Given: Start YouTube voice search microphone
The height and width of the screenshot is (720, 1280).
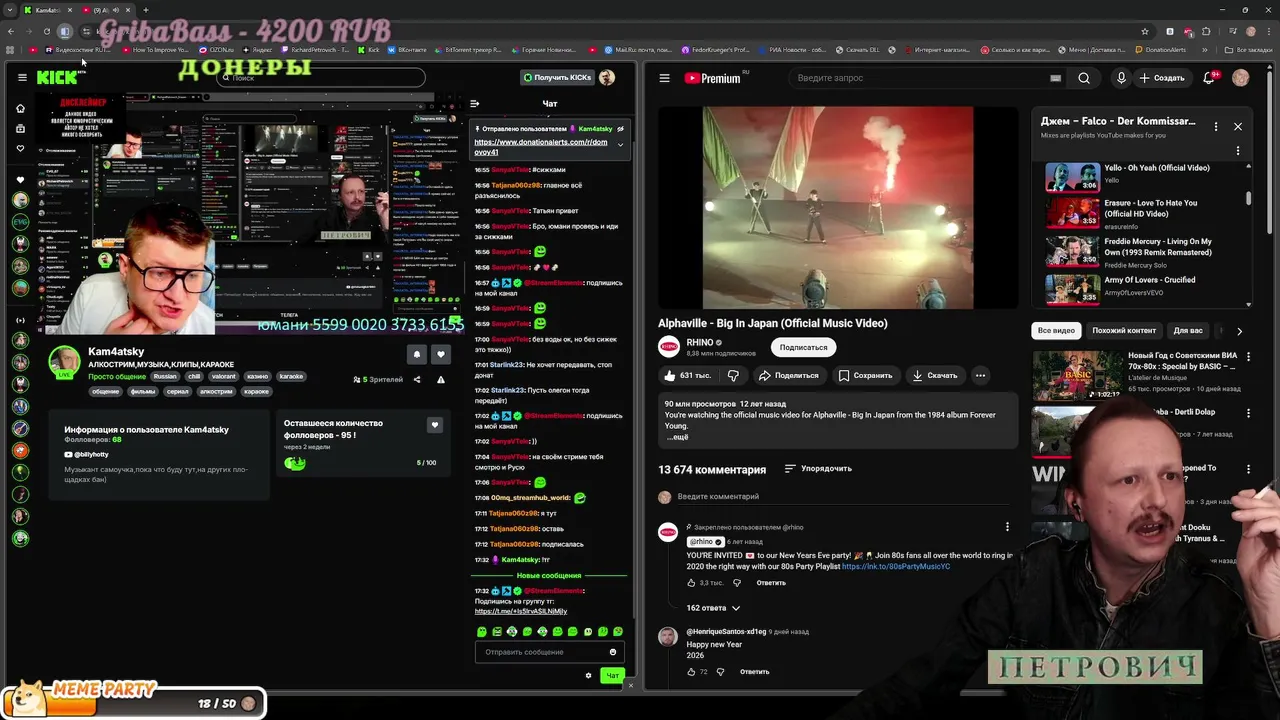Looking at the screenshot, I should 1121,78.
